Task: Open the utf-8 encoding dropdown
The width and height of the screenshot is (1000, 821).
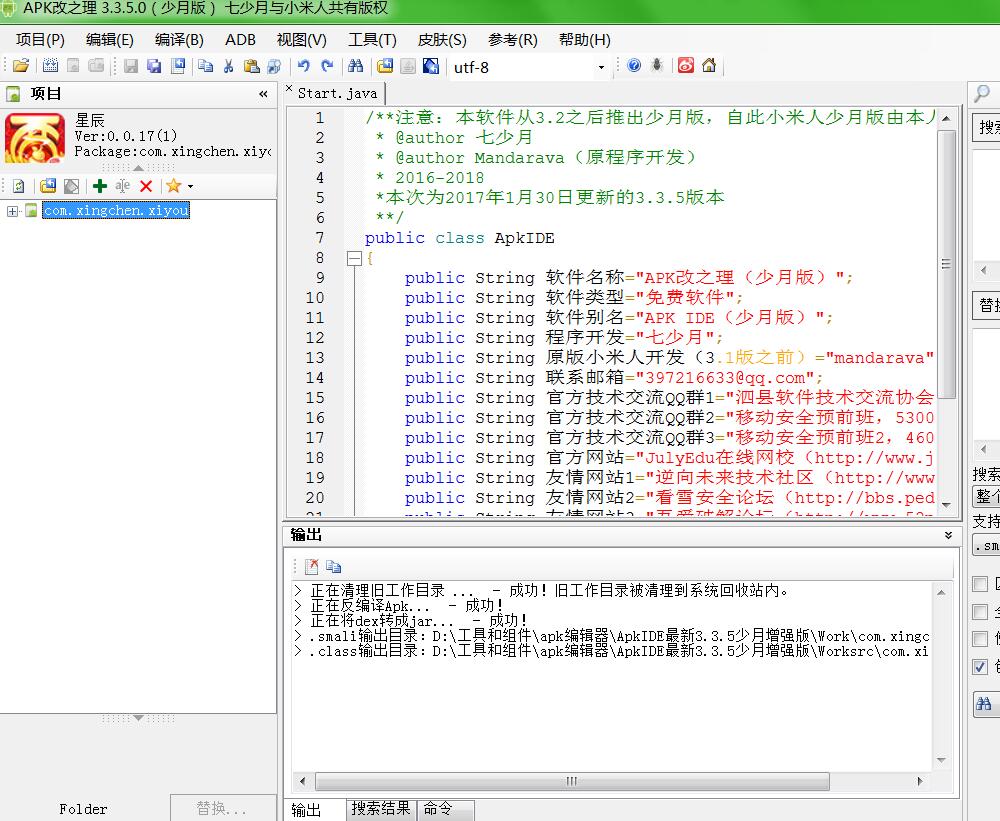Action: click(x=601, y=68)
